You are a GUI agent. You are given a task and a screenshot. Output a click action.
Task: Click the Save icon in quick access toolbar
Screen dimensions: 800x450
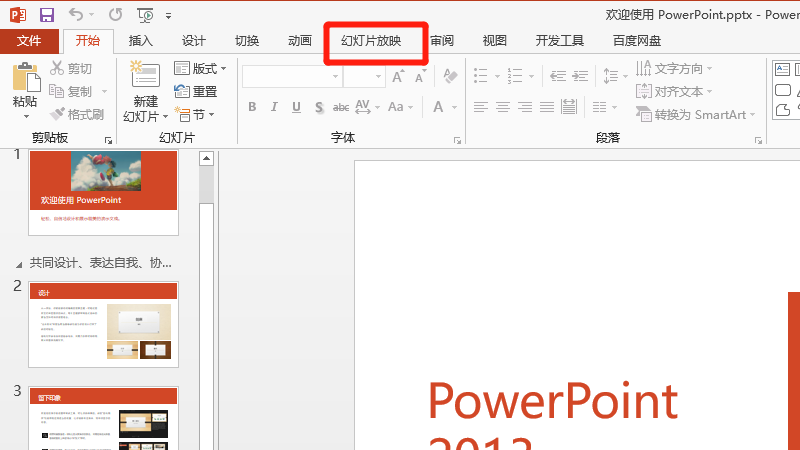point(47,15)
